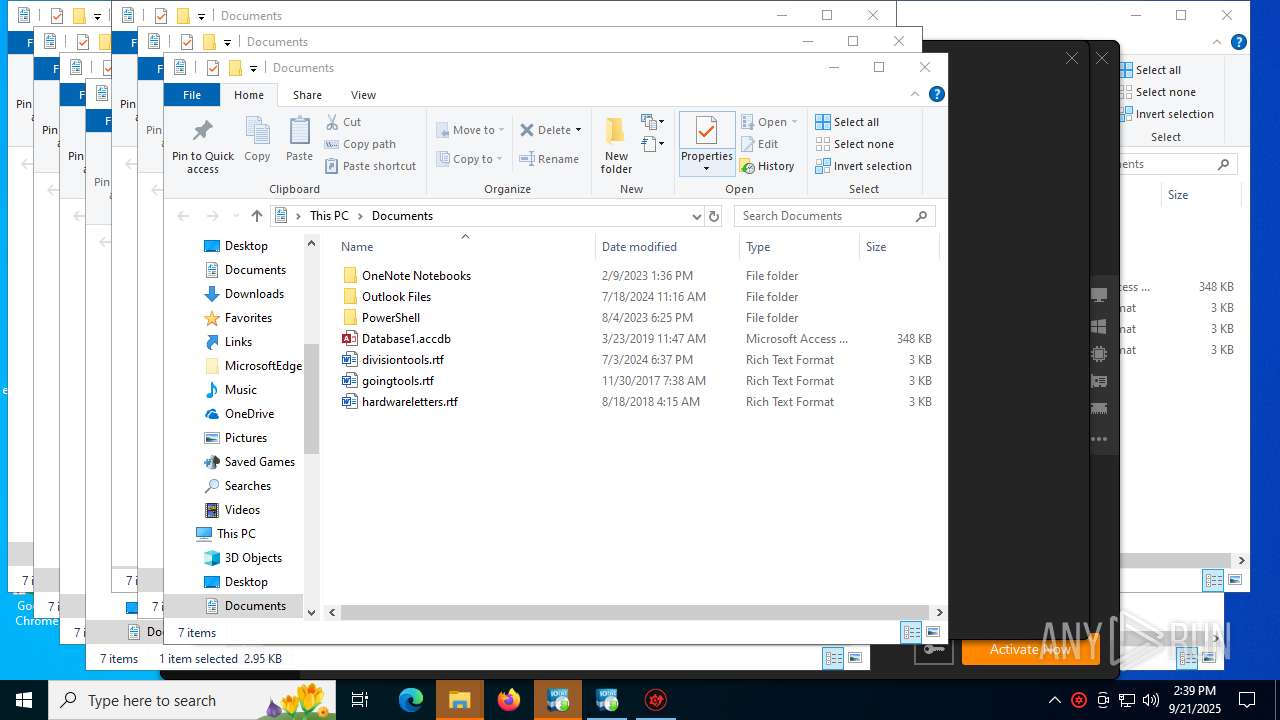1280x720 pixels.
Task: Select This PC in navigation pane
Action: [236, 534]
